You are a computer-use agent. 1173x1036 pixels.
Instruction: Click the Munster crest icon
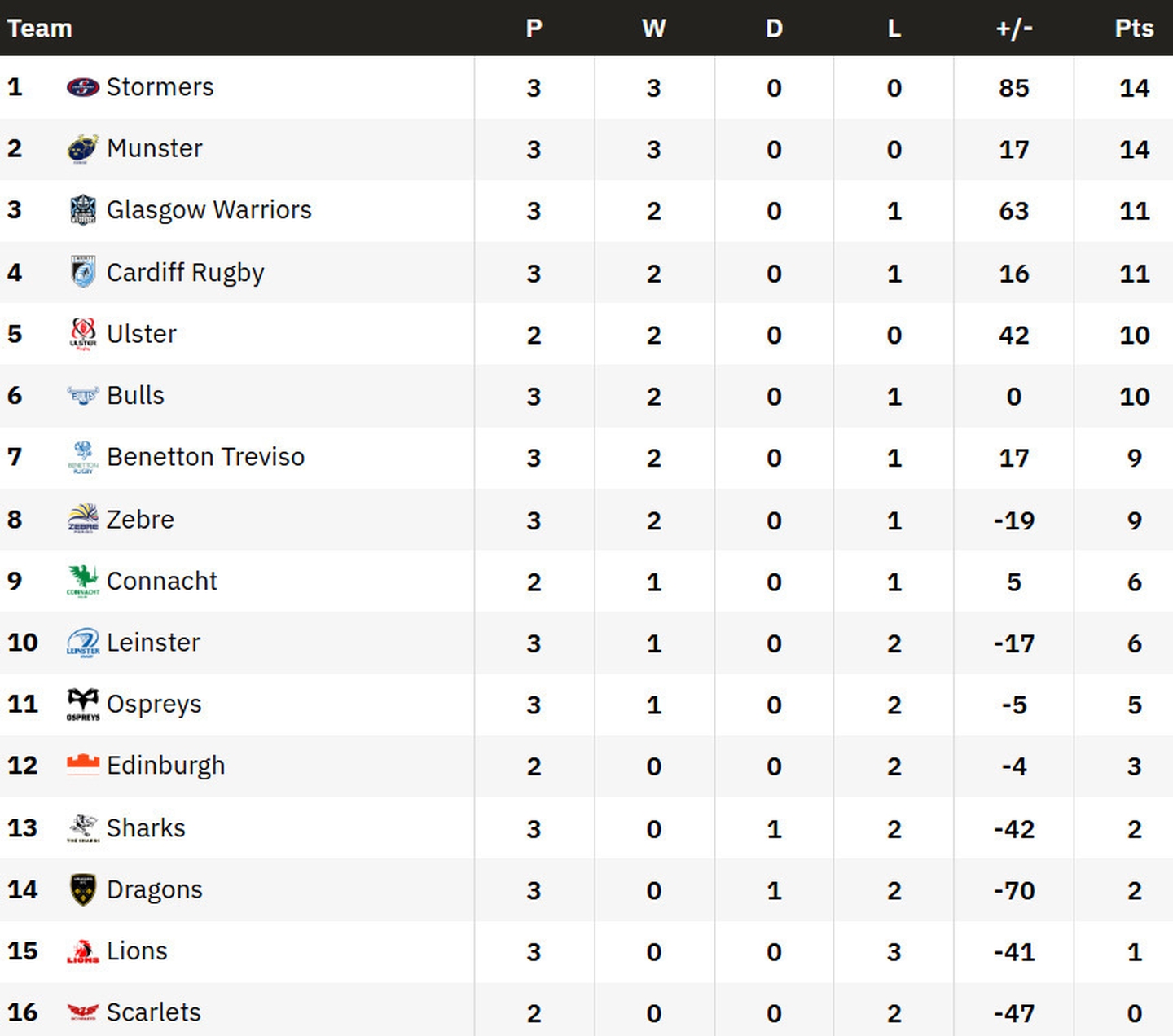pyautogui.click(x=82, y=148)
